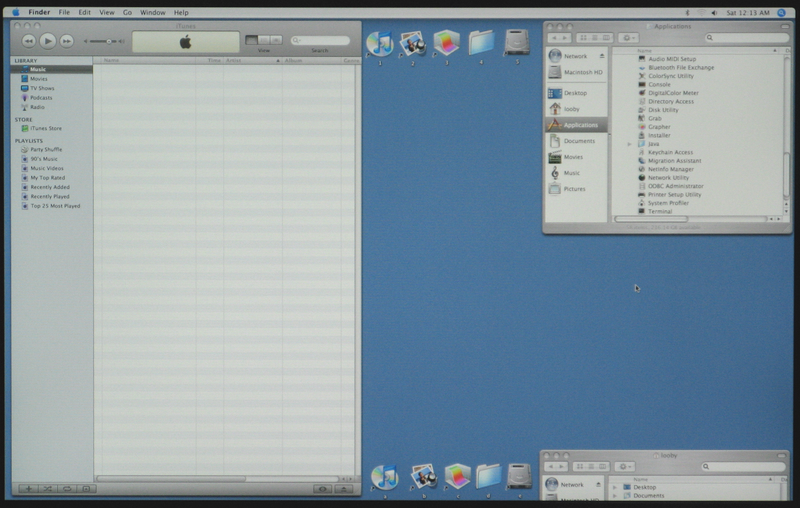The height and width of the screenshot is (508, 800).
Task: Select iTunes Cover Flow view button
Action: tap(276, 40)
